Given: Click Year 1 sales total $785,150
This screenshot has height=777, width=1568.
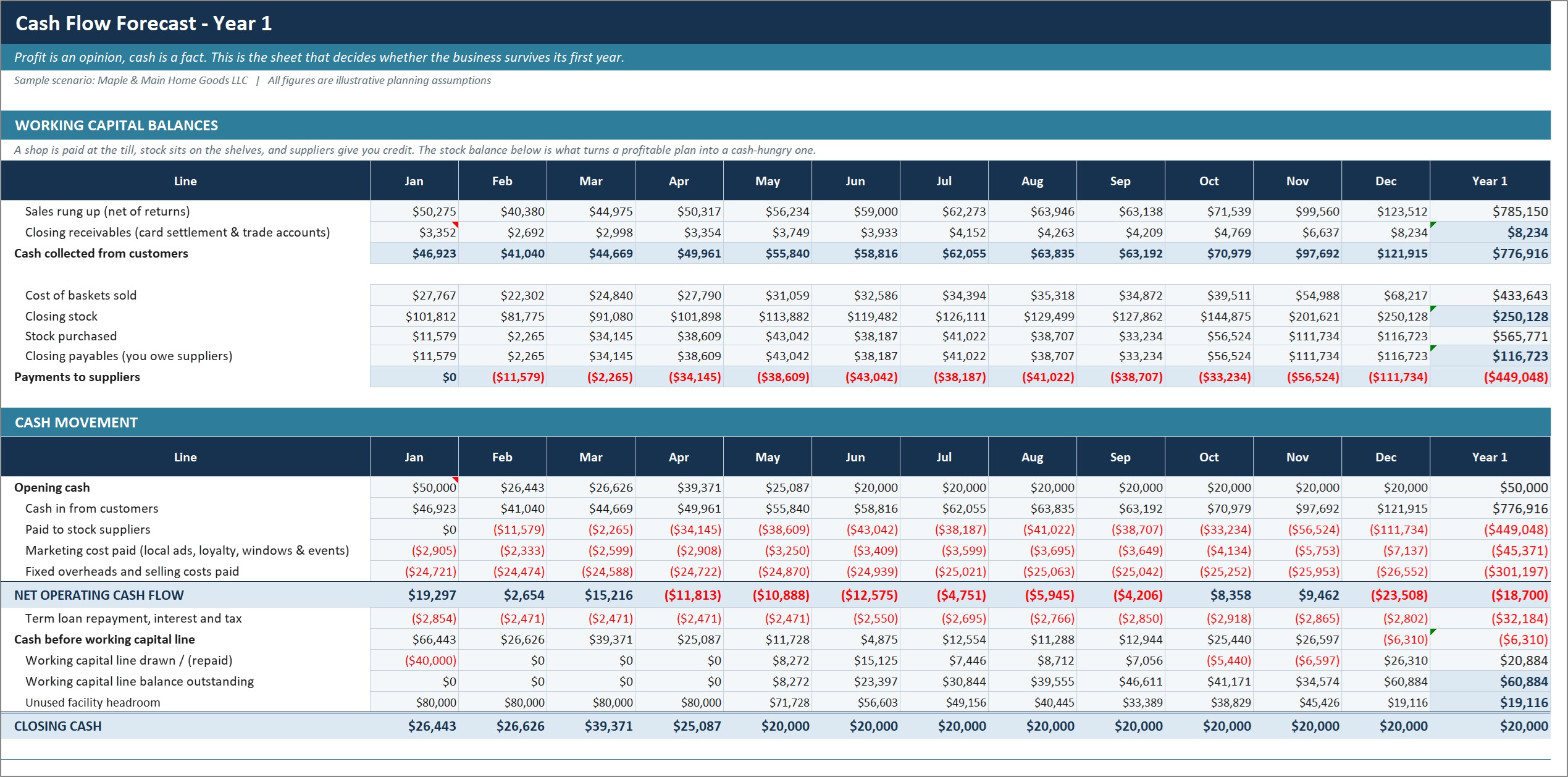Looking at the screenshot, I should (1490, 211).
